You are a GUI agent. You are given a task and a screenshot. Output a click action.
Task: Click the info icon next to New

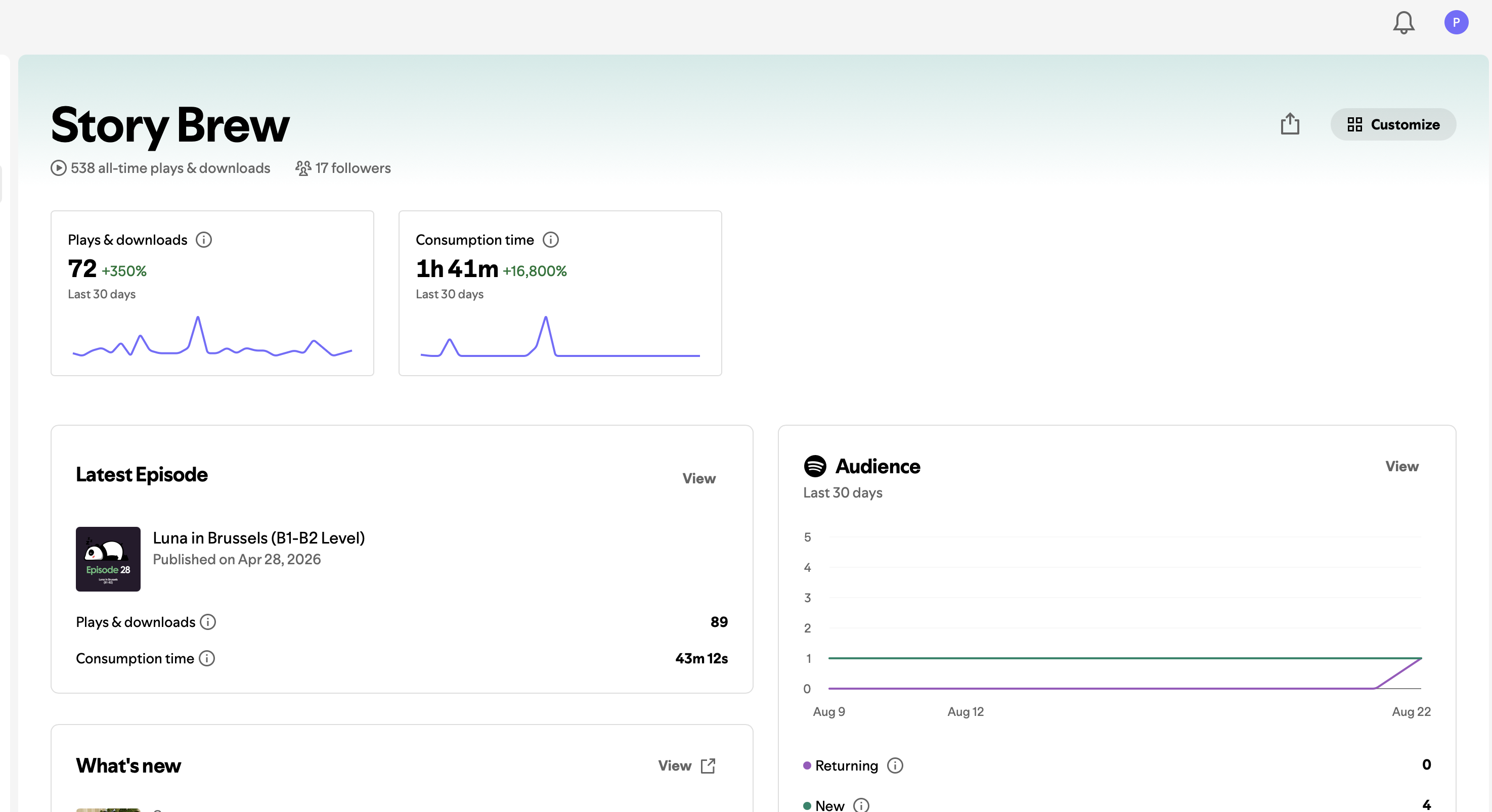pyautogui.click(x=861, y=805)
